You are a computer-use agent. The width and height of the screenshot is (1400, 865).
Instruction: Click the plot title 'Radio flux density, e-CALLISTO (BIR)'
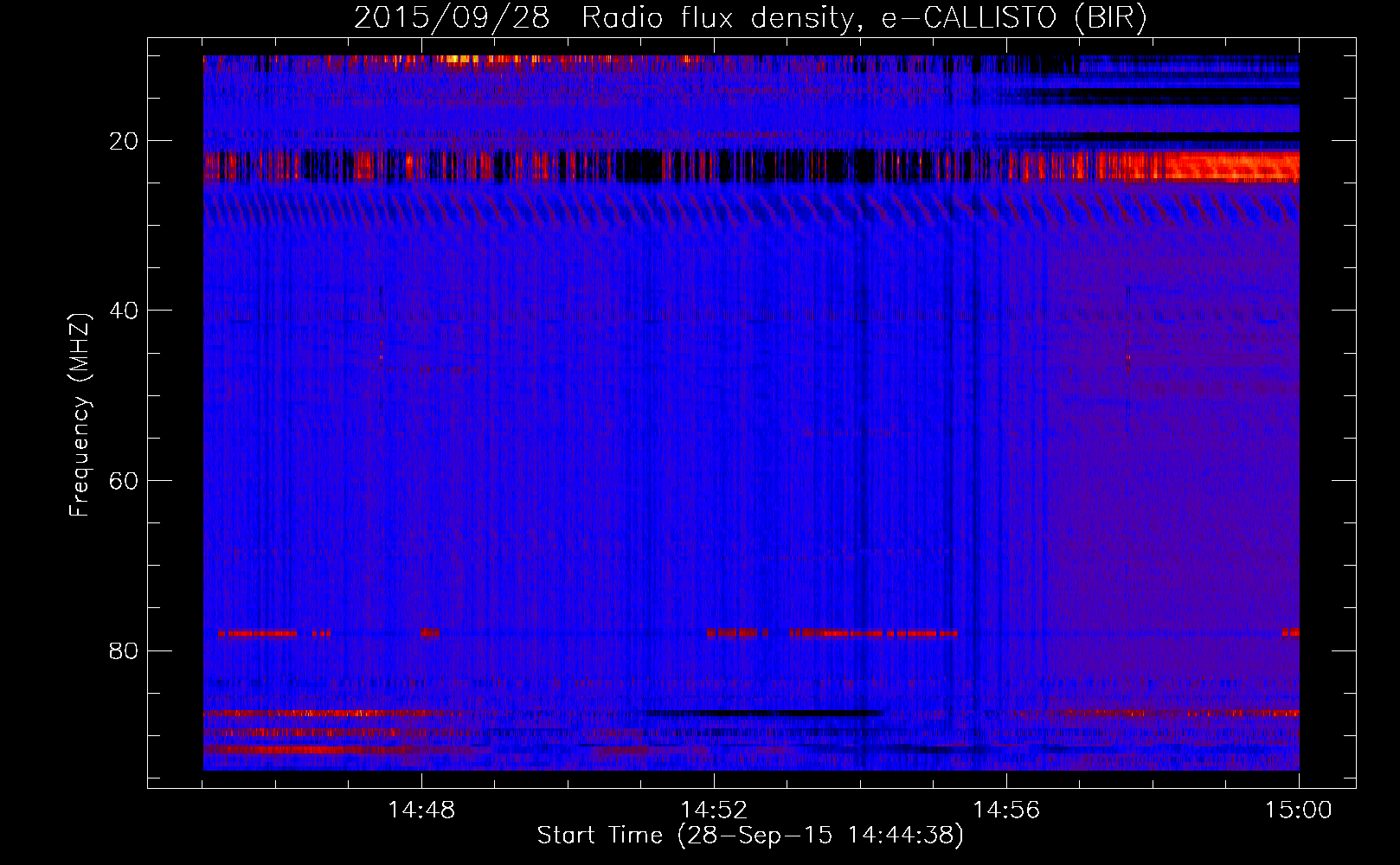click(x=864, y=18)
